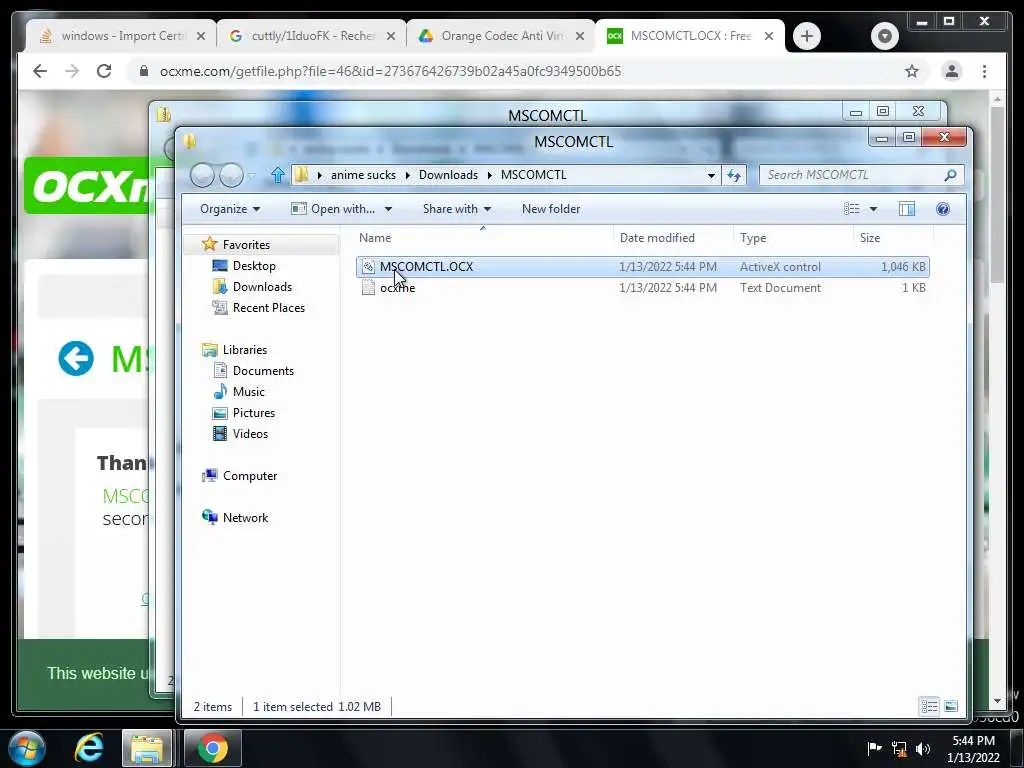
Task: Open Music library
Action: (x=248, y=391)
